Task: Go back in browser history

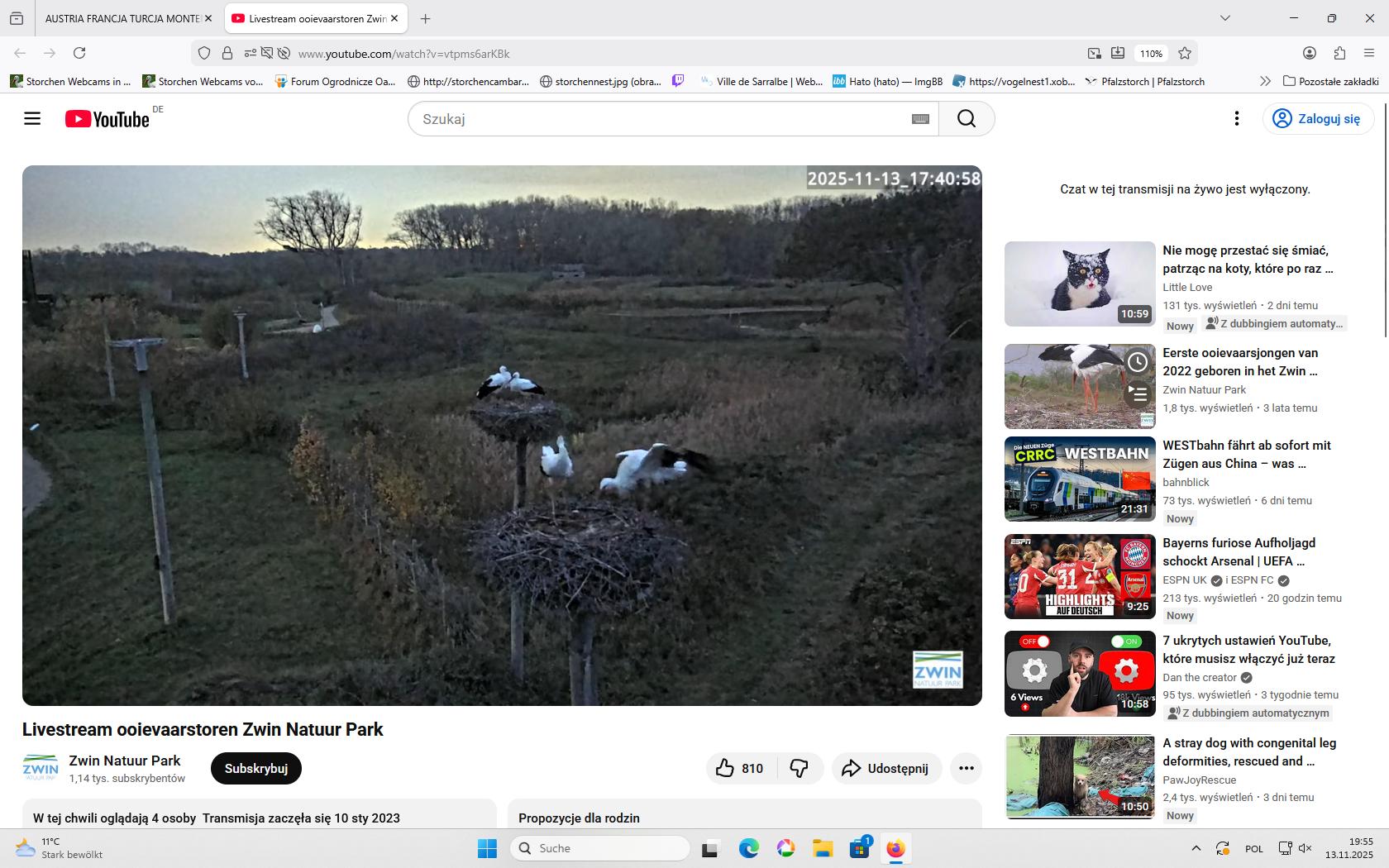Action: 20,53
